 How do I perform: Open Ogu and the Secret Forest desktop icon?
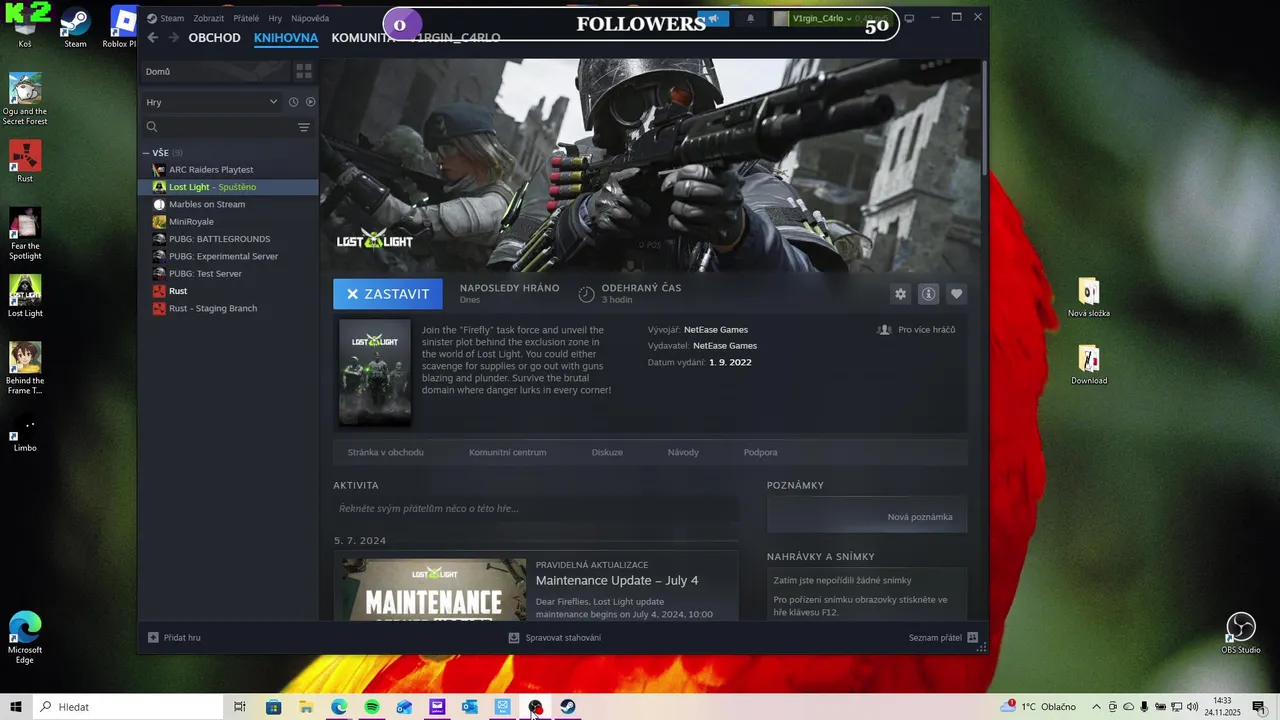(25, 99)
